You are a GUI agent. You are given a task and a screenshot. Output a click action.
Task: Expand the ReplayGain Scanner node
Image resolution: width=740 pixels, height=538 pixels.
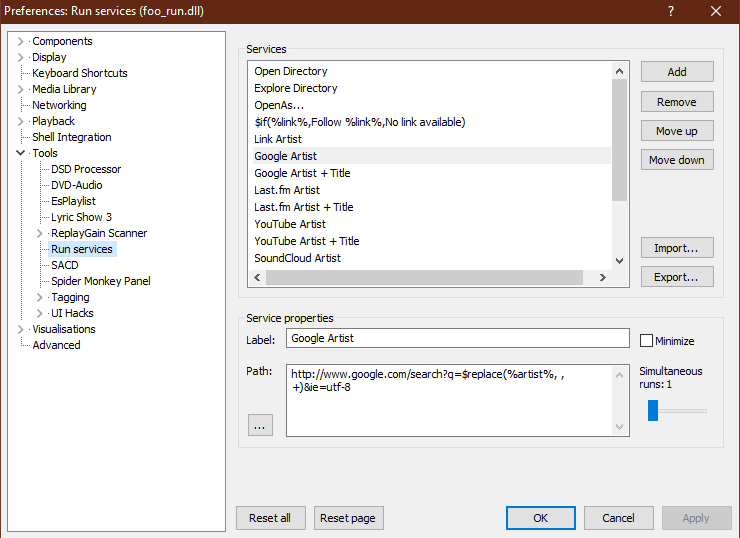click(x=40, y=233)
